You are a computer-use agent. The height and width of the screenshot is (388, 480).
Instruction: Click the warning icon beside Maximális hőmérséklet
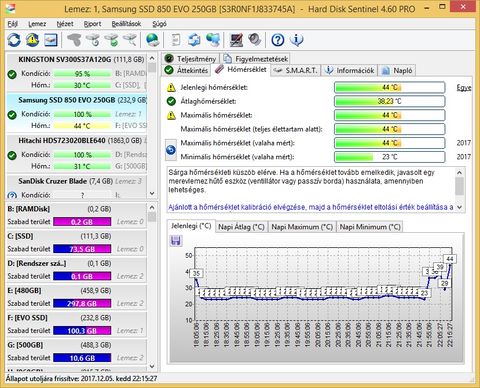(171, 115)
